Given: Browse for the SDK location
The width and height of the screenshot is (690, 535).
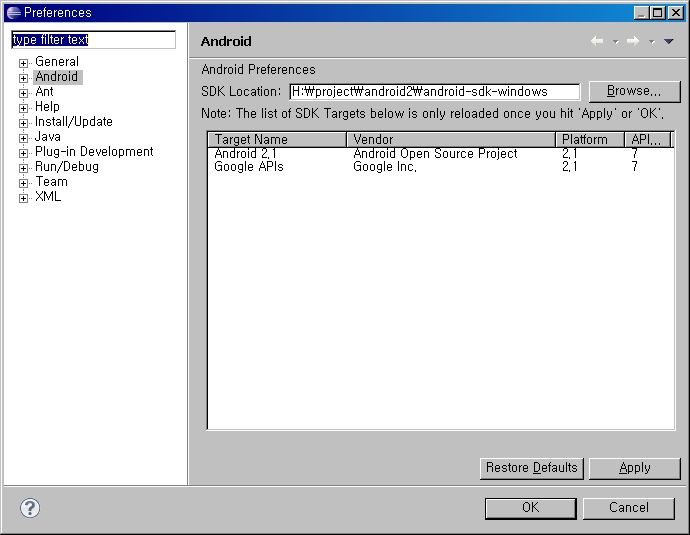Looking at the screenshot, I should click(x=634, y=91).
